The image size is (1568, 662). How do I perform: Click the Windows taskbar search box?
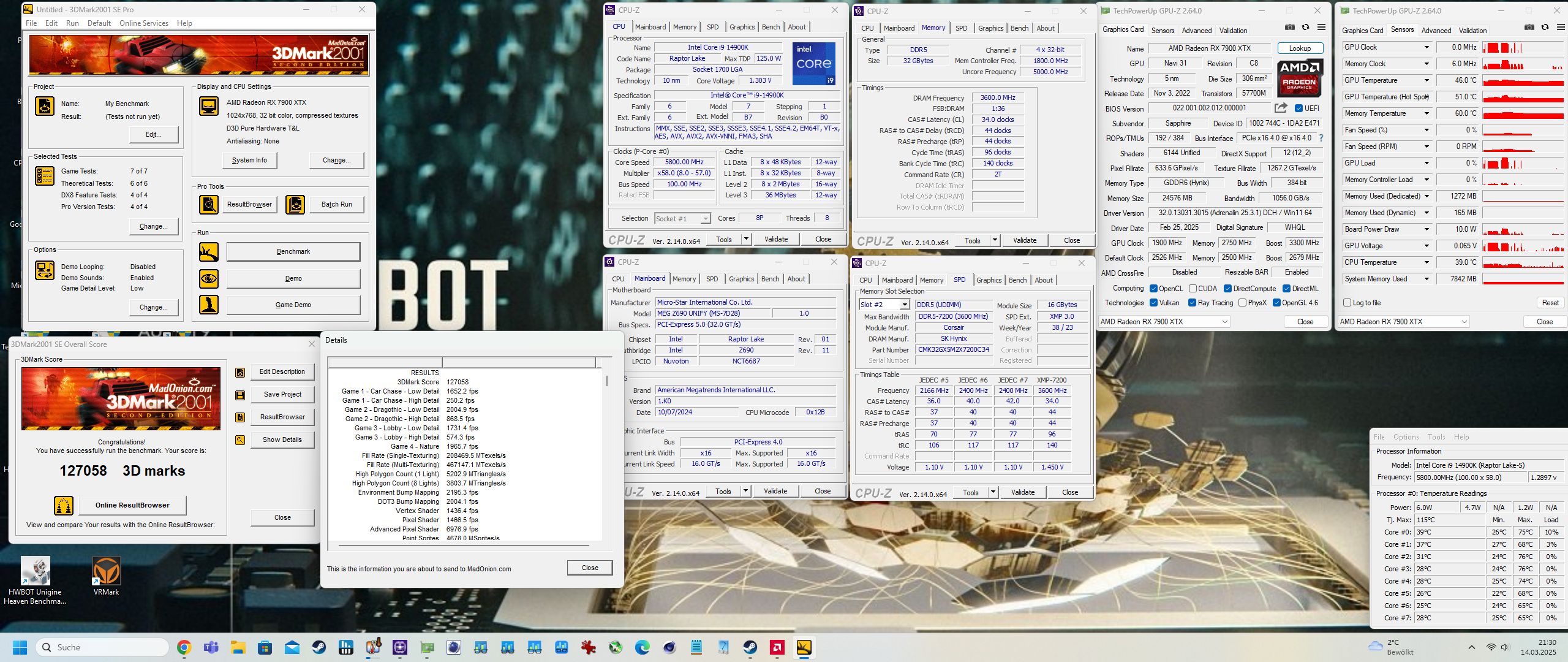coord(102,647)
